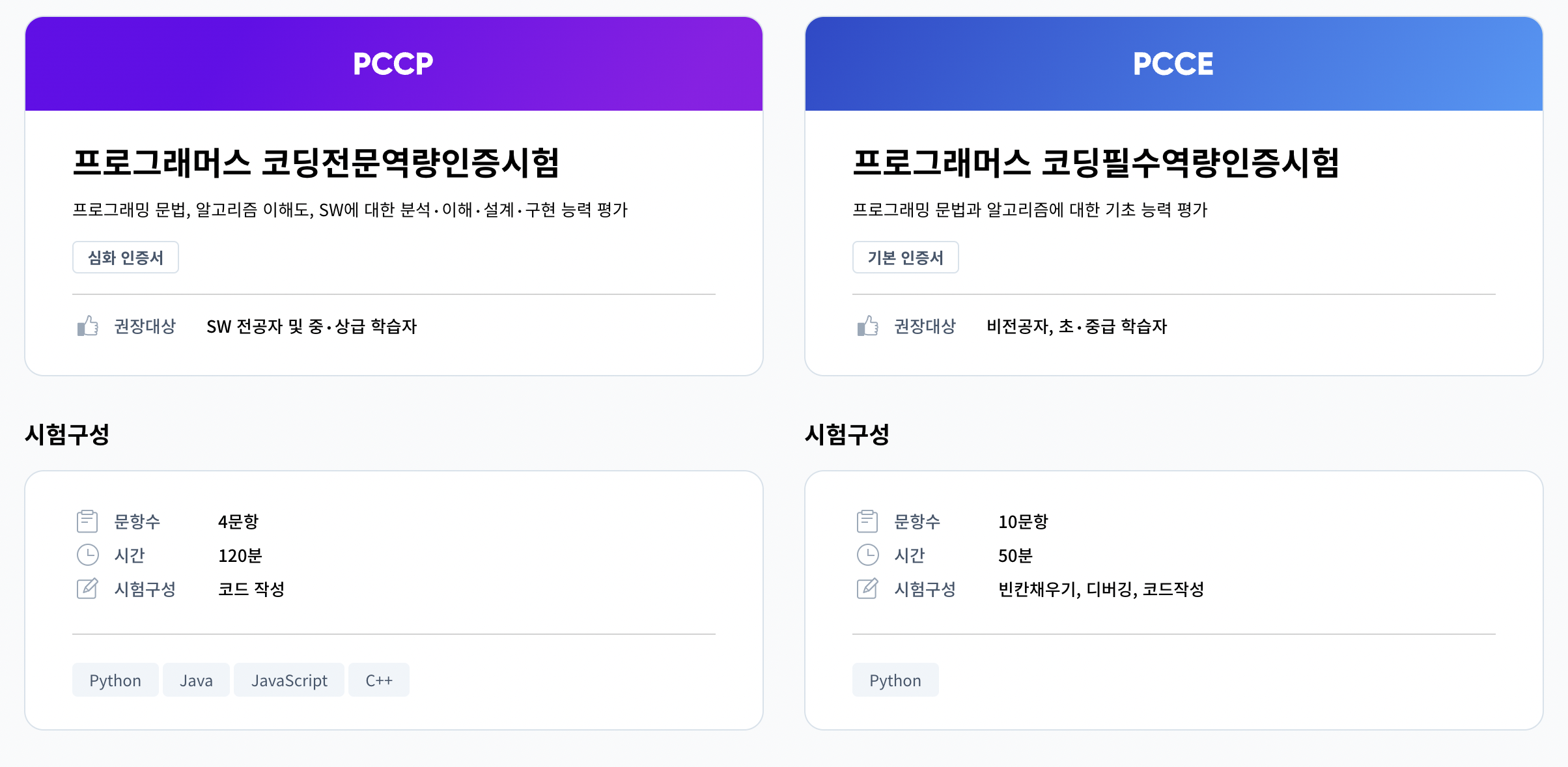Click the clipboard 문항수 icon under PCCP
The height and width of the screenshot is (767, 1568).
point(87,521)
